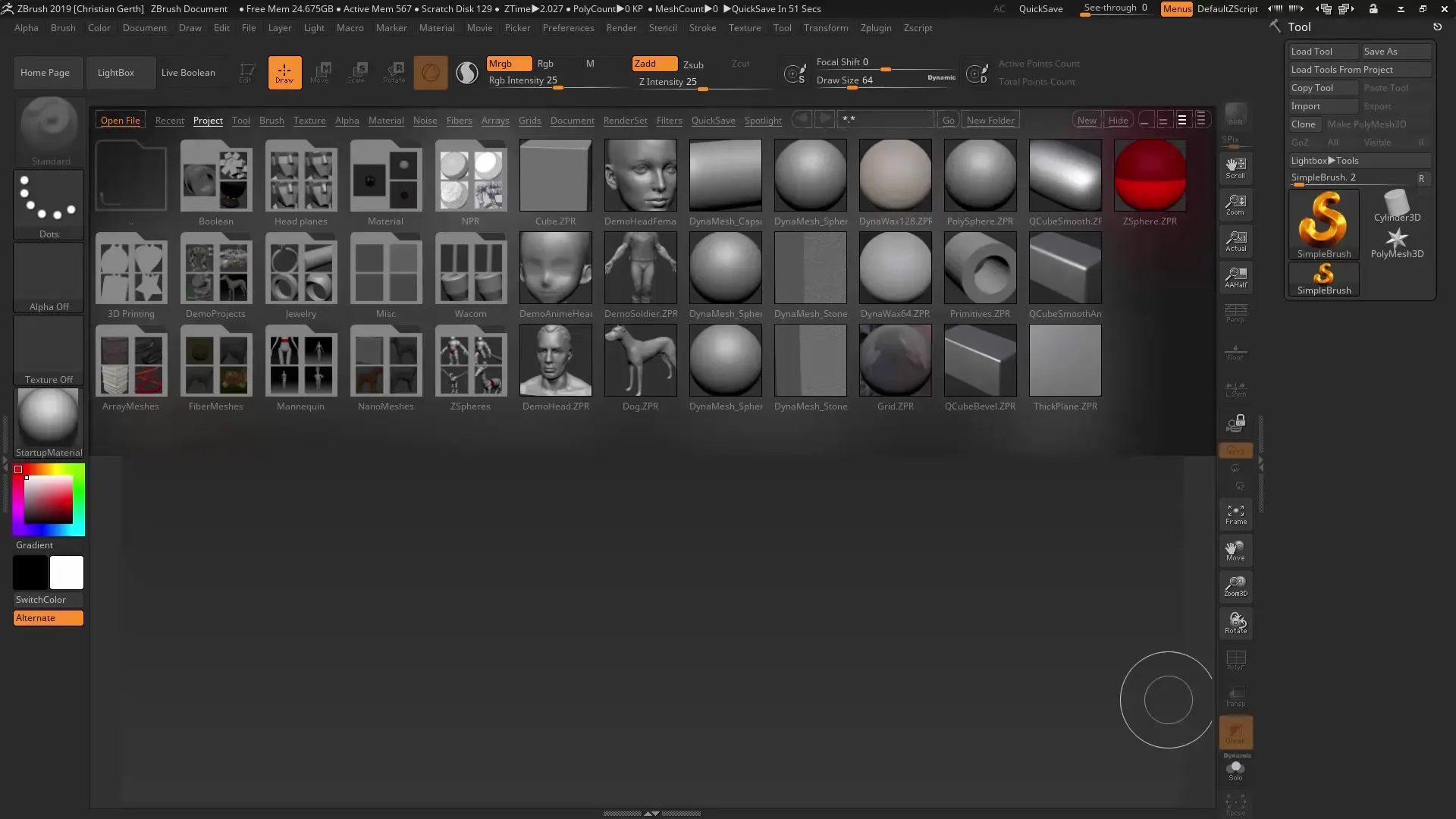Select the Scale transform icon

point(357,73)
